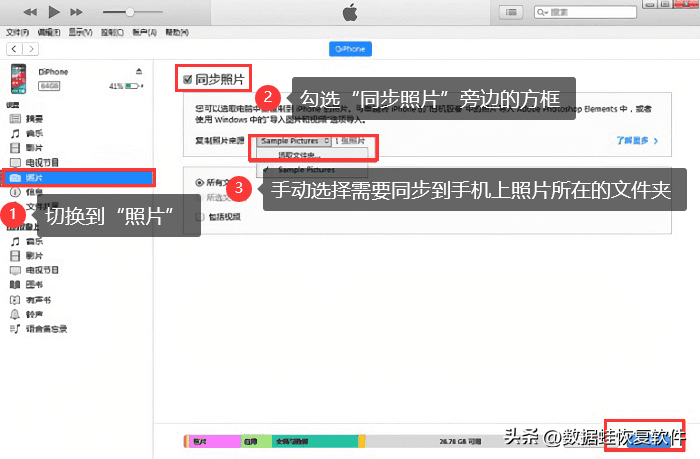Expand the Sample Pictures source dropdown
This screenshot has width=700, height=459.
[294, 141]
